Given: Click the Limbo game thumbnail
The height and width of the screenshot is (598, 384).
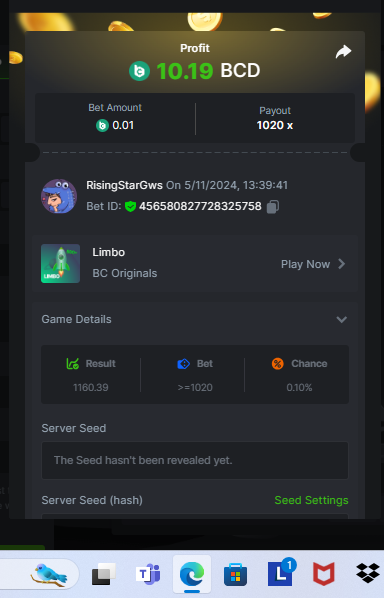Looking at the screenshot, I should point(60,264).
